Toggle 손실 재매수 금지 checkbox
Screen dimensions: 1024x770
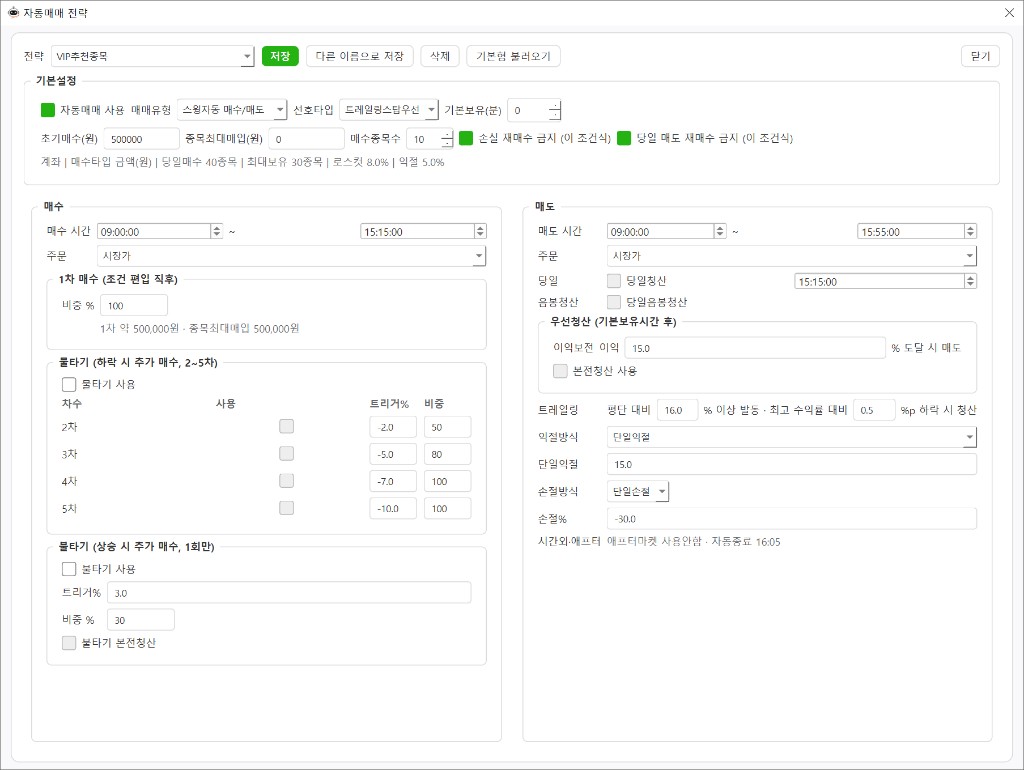point(466,138)
